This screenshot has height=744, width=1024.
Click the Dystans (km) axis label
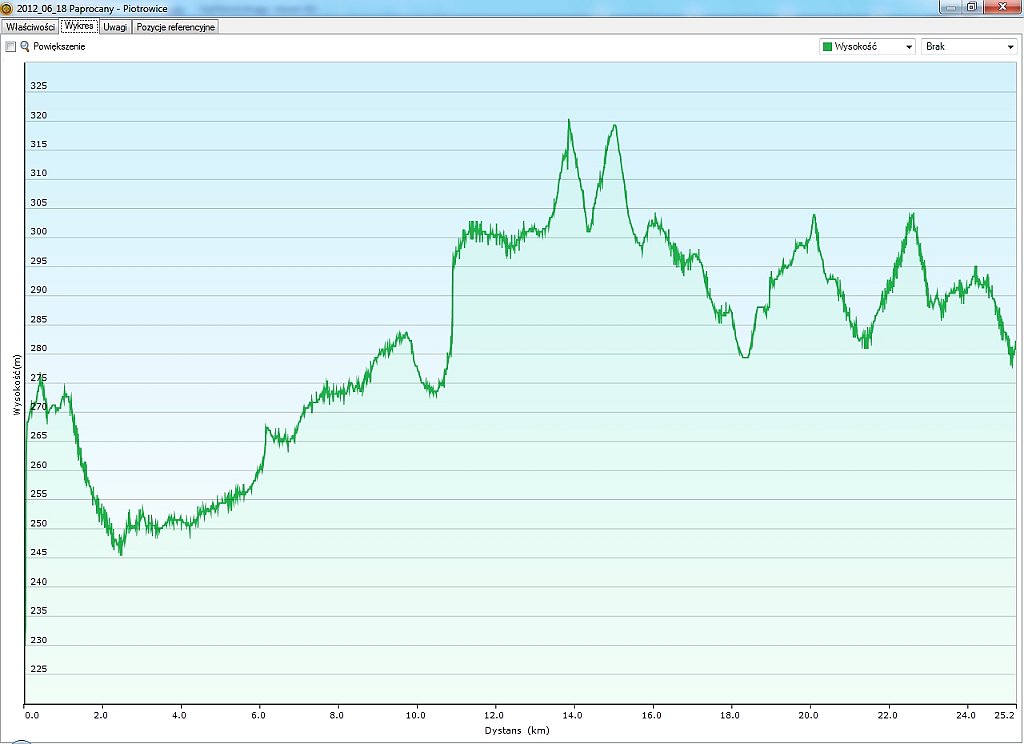519,731
